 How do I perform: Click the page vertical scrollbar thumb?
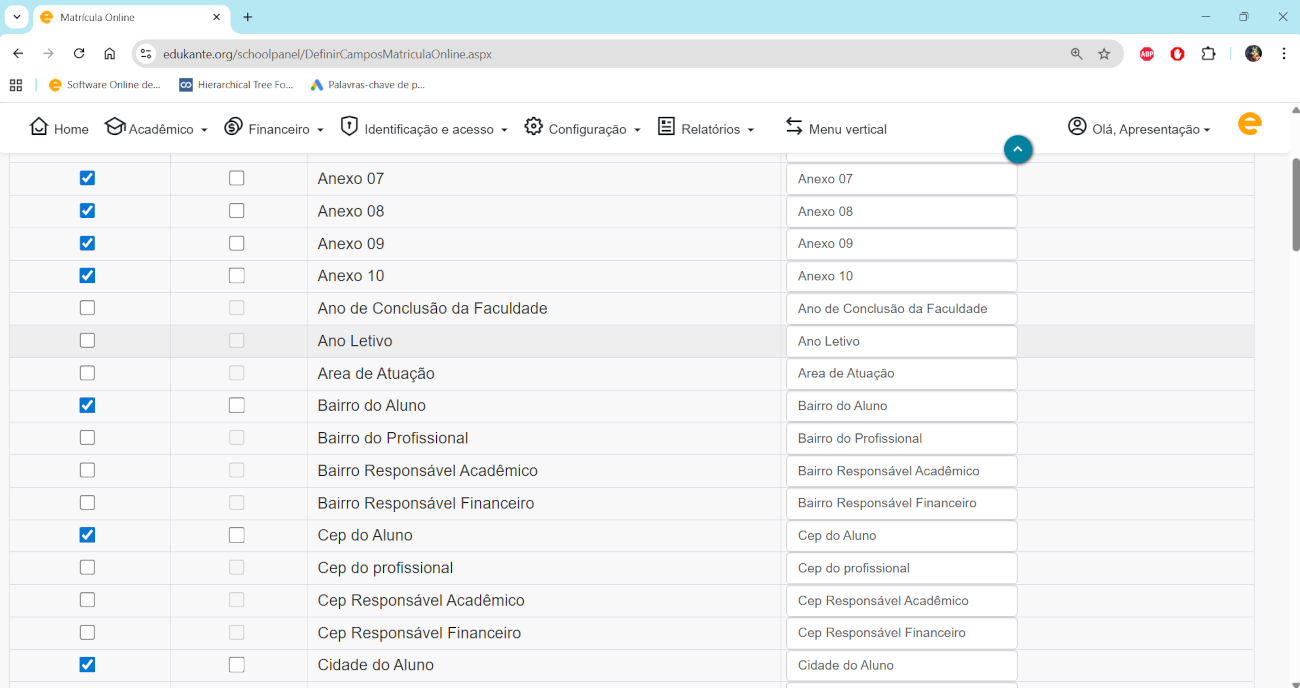(x=1295, y=205)
